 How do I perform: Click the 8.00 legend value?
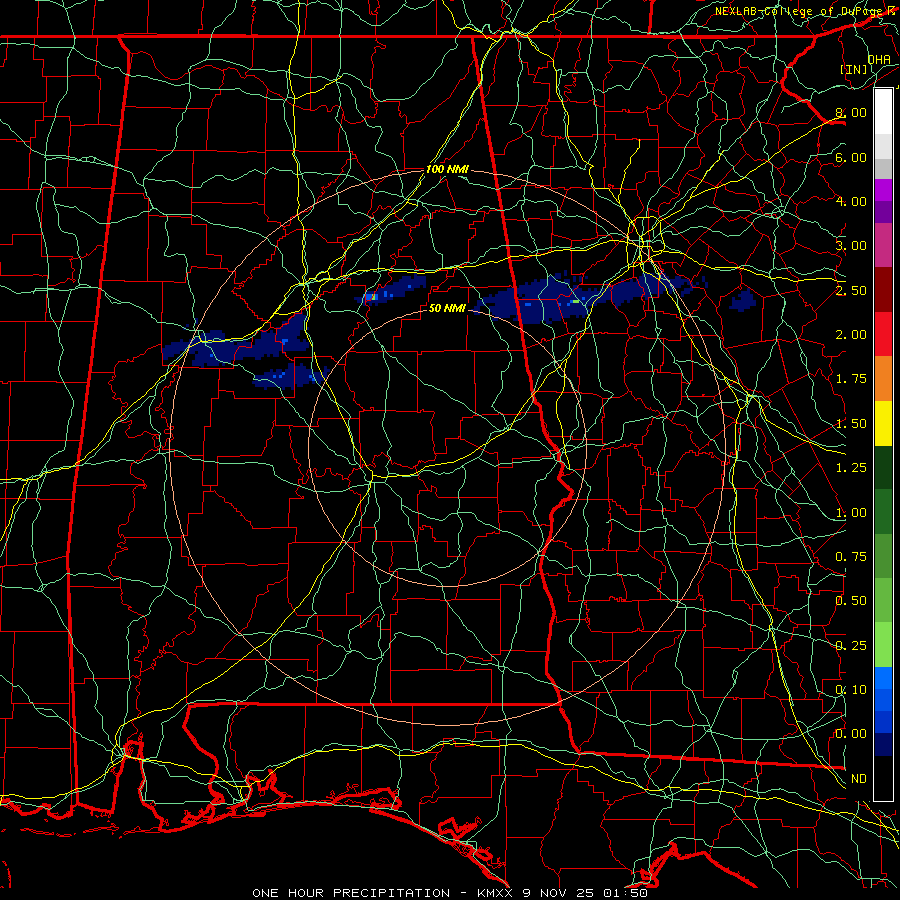[x=851, y=112]
